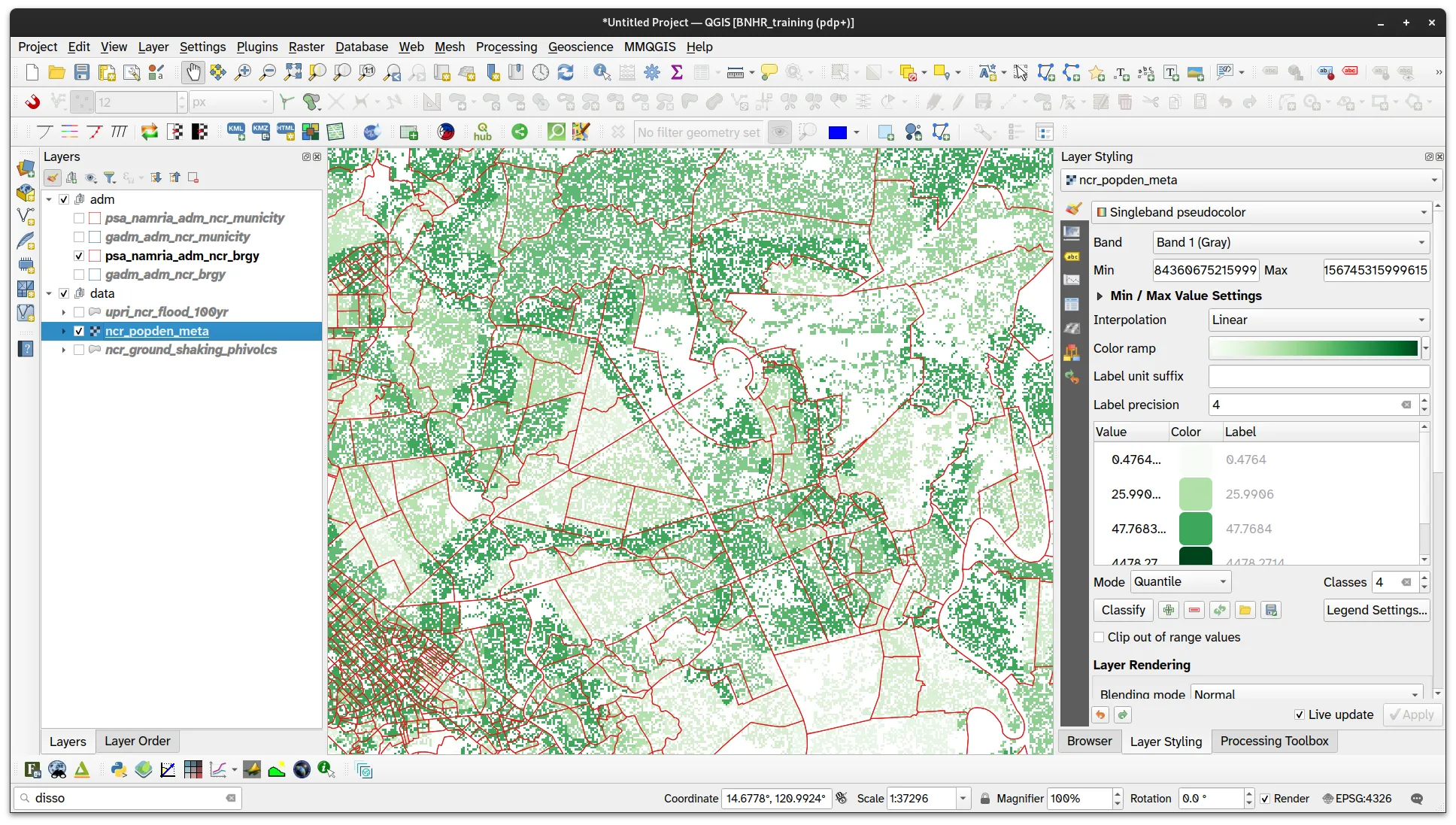Select the Pan Map hand tool
Screen dimensions: 1456x825
click(193, 72)
